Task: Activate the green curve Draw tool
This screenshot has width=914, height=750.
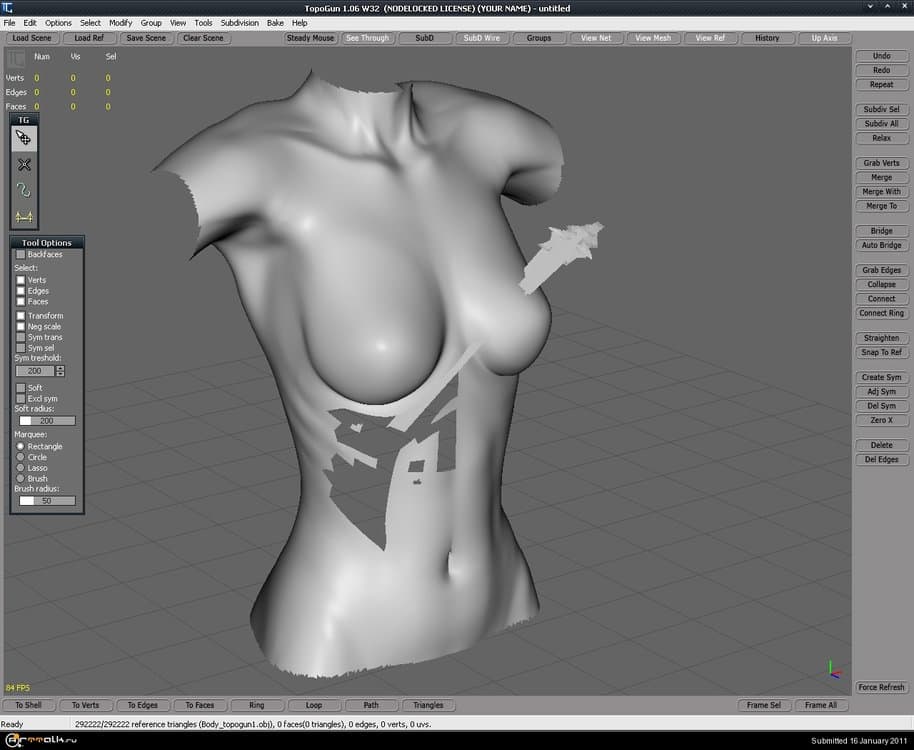Action: (x=24, y=190)
